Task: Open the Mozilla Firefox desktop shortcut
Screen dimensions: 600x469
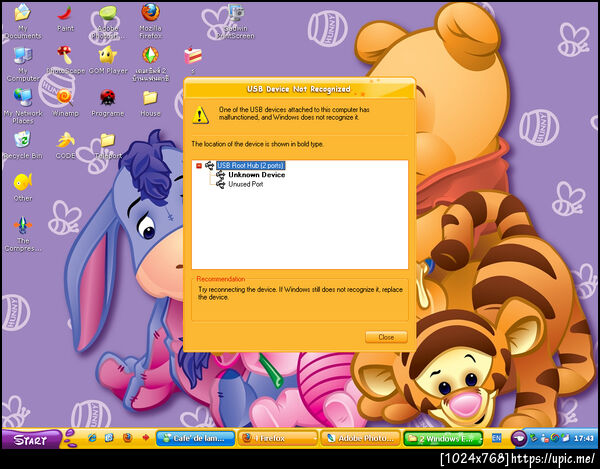Action: tap(150, 21)
